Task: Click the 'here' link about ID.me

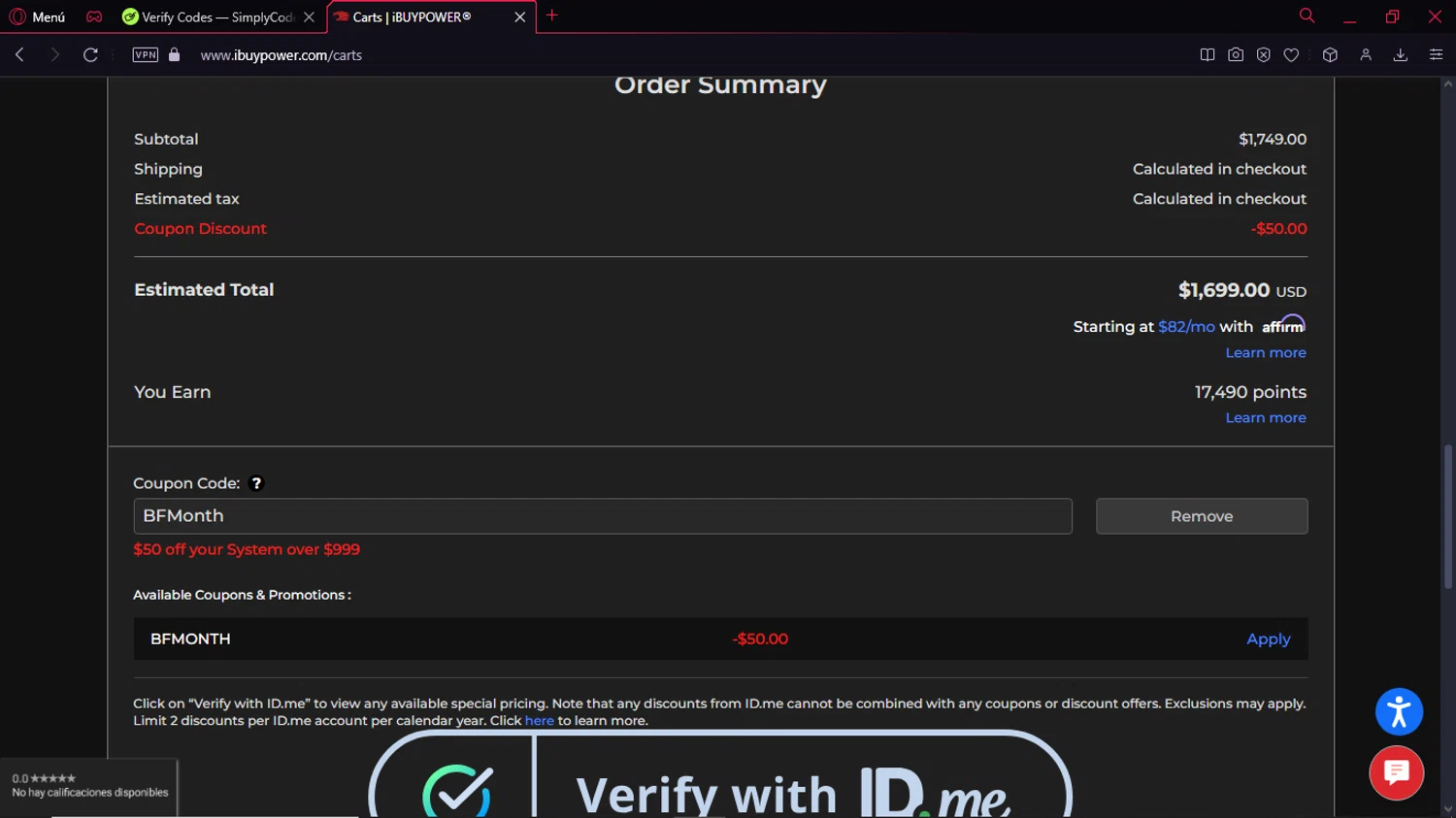Action: 539,721
